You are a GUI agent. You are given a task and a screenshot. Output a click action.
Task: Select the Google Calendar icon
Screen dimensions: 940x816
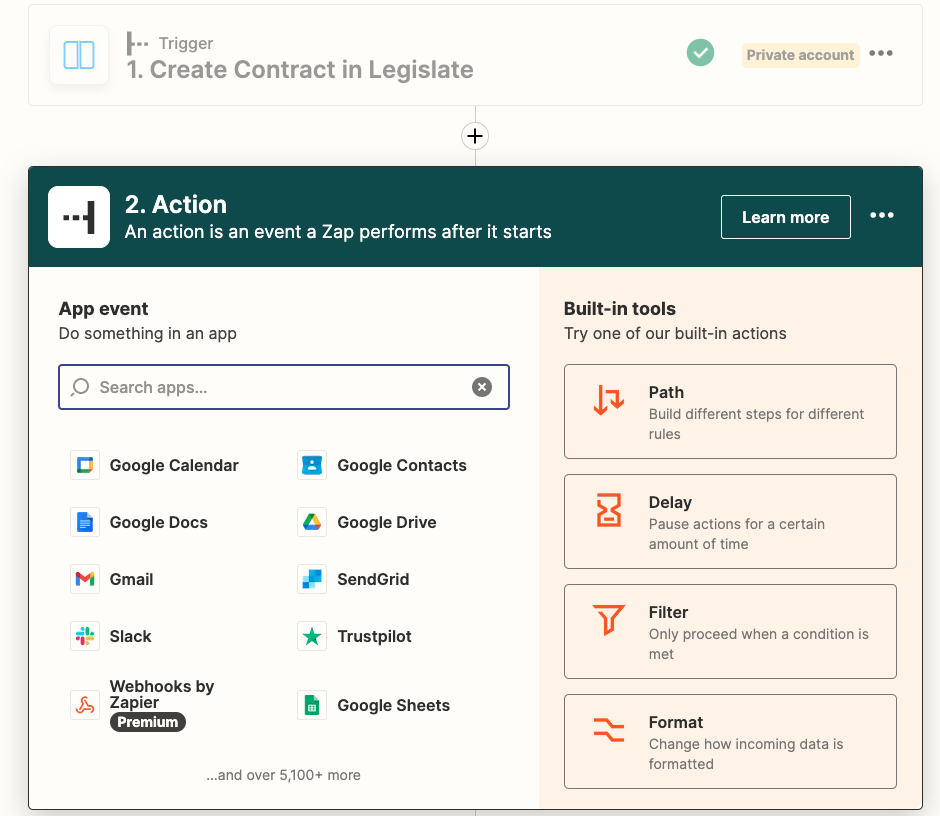click(85, 465)
